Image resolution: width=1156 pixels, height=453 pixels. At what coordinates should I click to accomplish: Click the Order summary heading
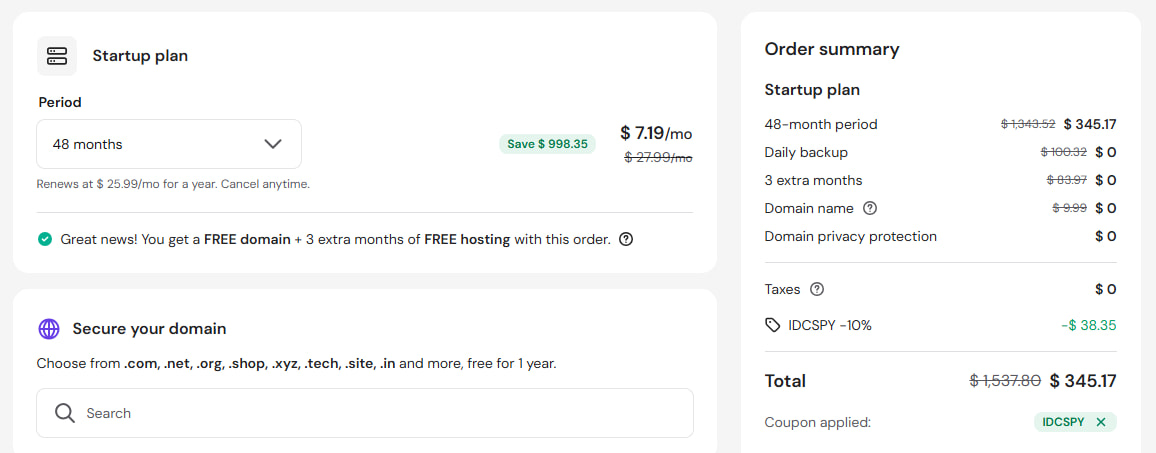pyautogui.click(x=832, y=49)
